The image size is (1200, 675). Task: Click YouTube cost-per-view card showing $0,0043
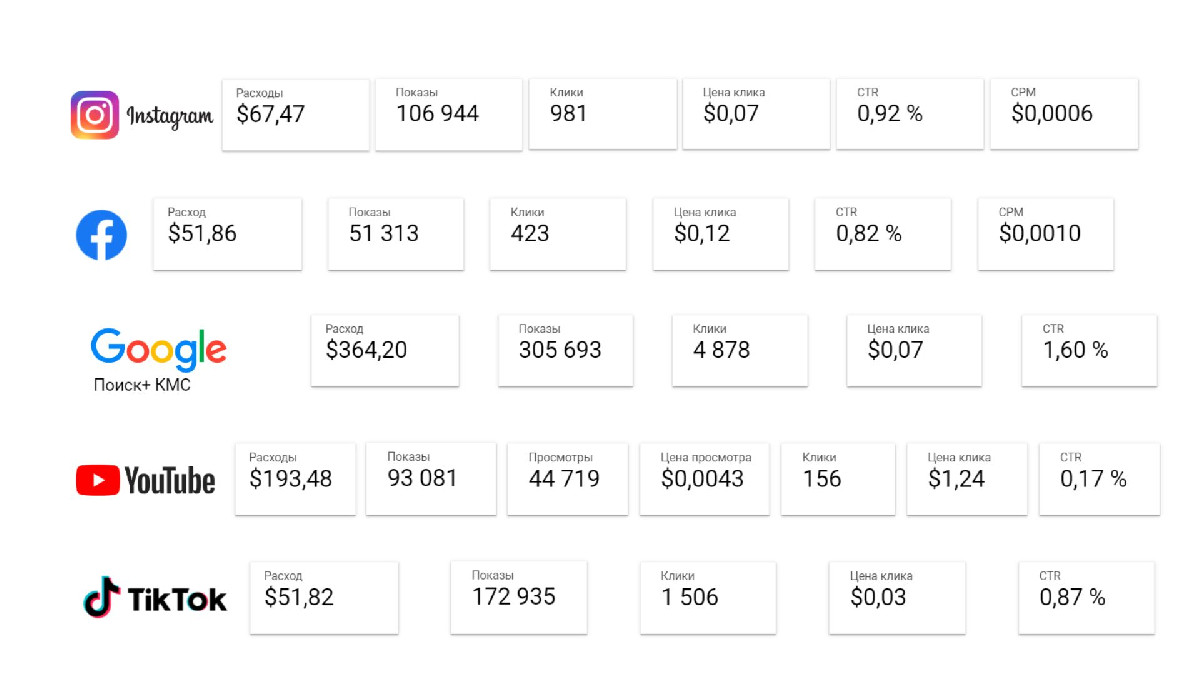[x=704, y=479]
